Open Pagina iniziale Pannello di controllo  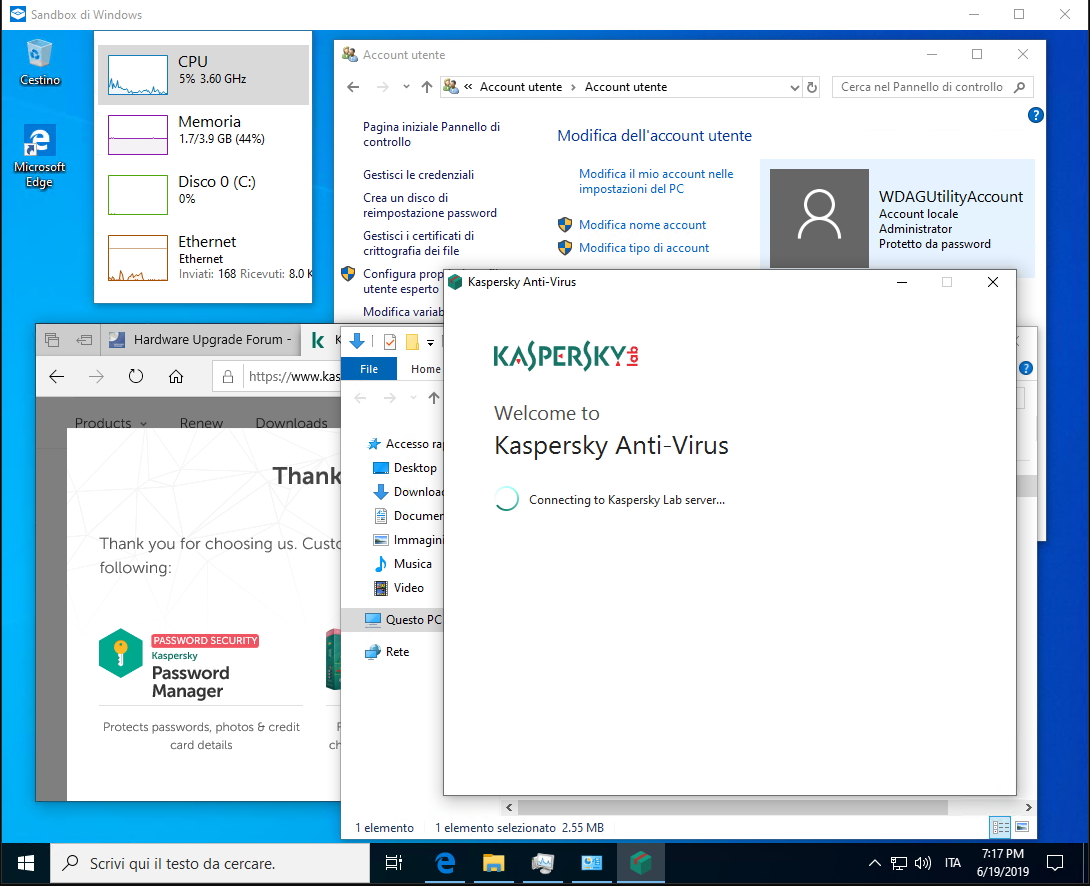(431, 134)
